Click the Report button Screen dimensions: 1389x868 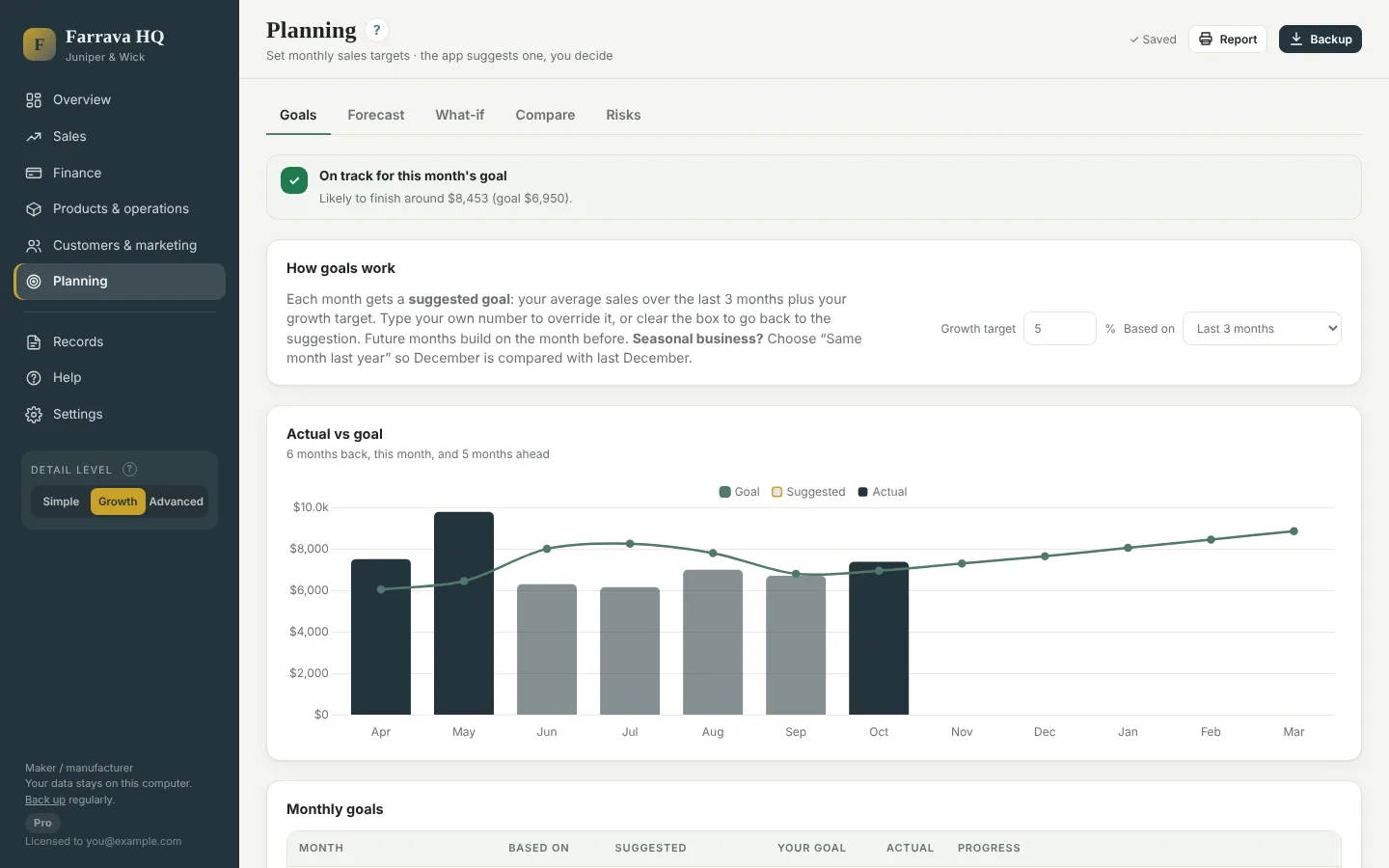point(1228,40)
